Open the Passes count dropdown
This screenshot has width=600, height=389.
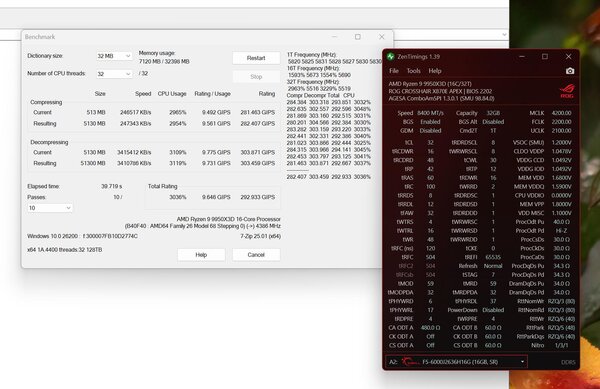[x=50, y=208]
